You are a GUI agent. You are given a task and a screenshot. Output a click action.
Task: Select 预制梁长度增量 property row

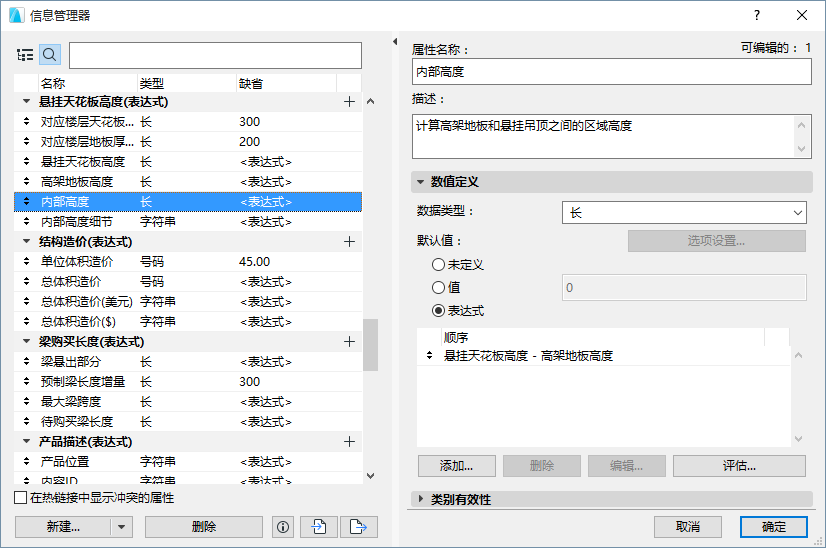[x=188, y=382]
